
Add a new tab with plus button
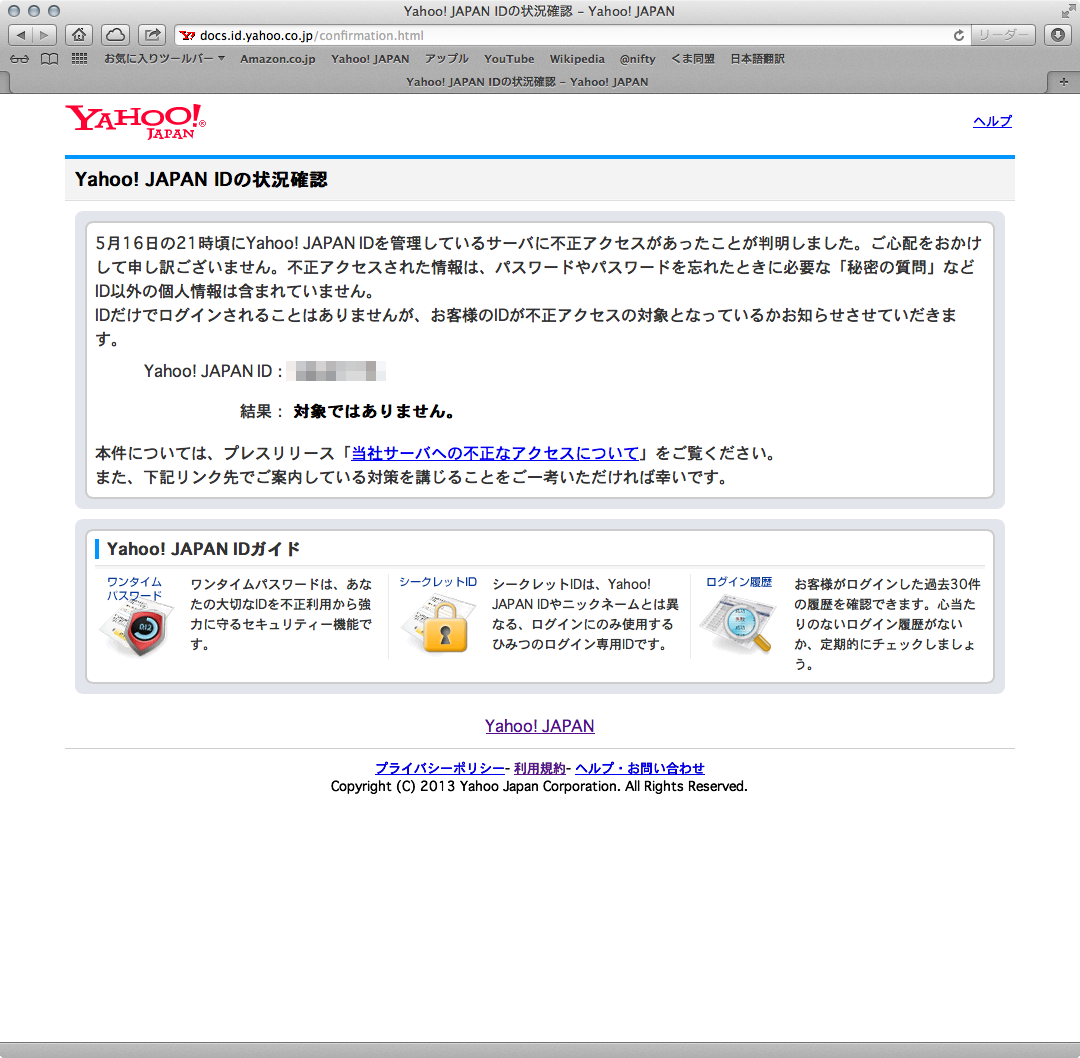point(1063,82)
